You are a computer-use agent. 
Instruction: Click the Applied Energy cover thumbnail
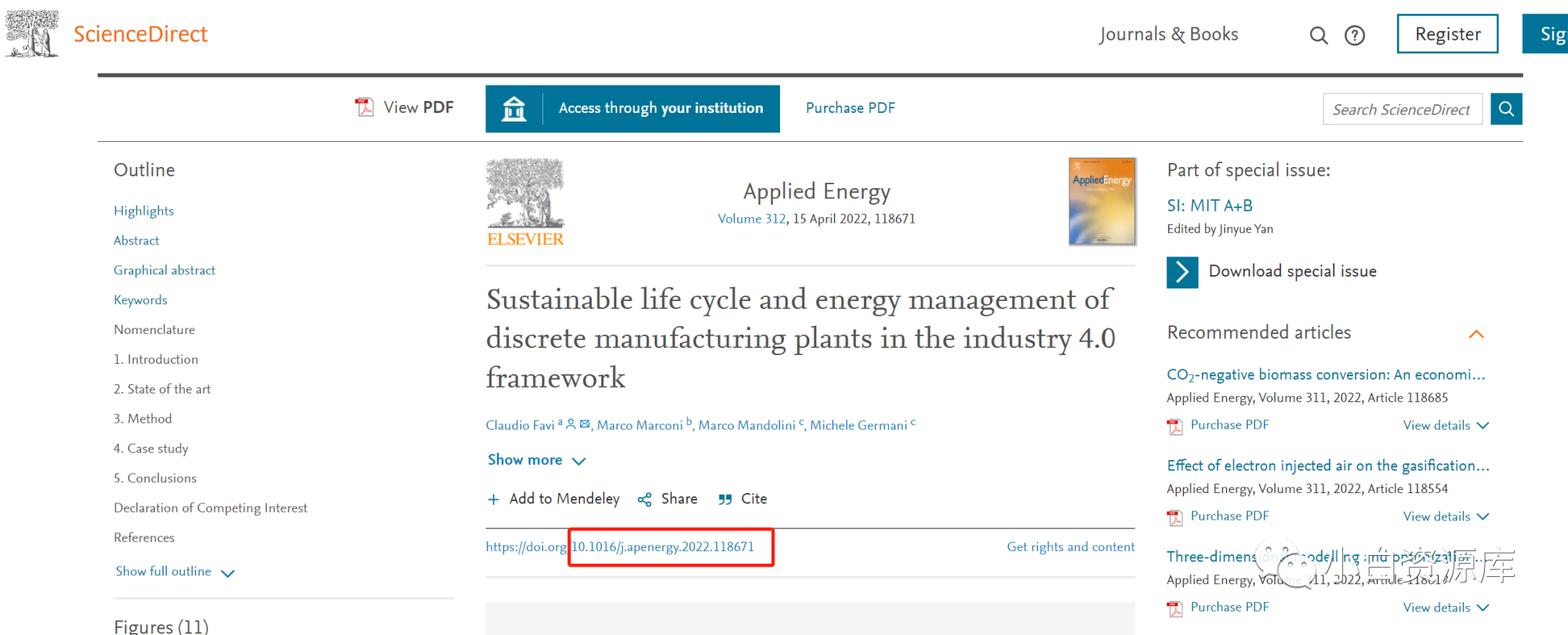click(1102, 201)
